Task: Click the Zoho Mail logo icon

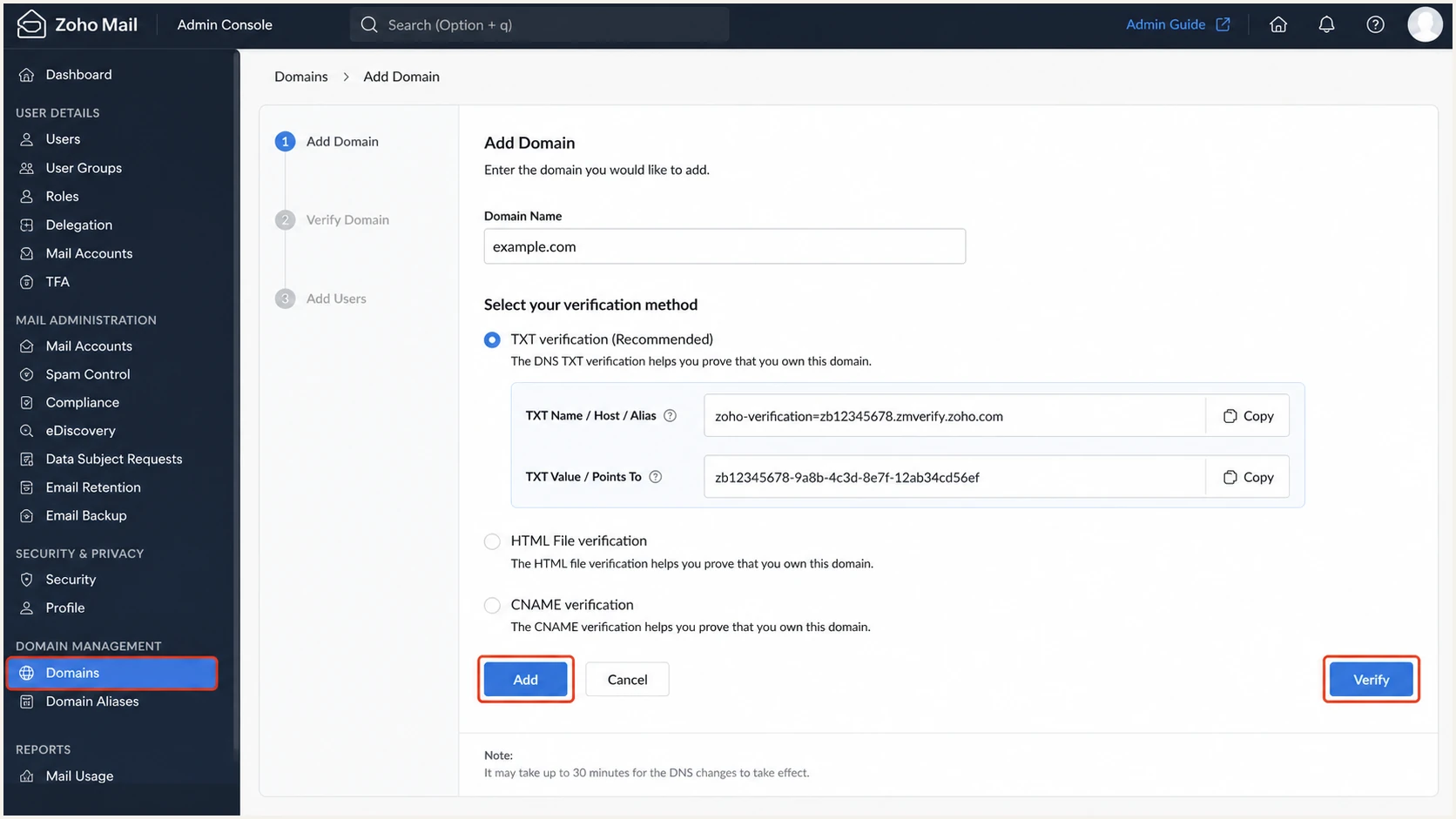Action: pyautogui.click(x=31, y=24)
